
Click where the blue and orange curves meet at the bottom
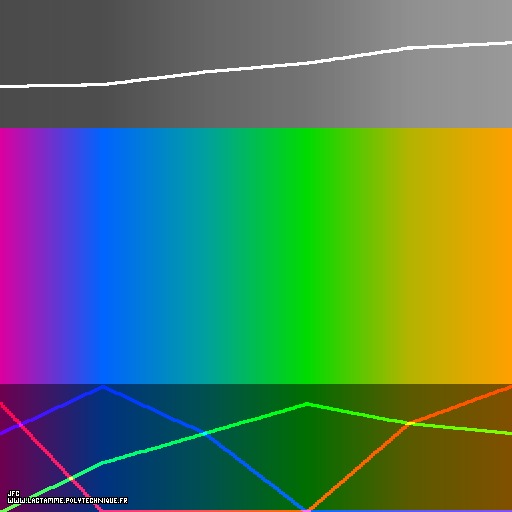click(x=307, y=509)
